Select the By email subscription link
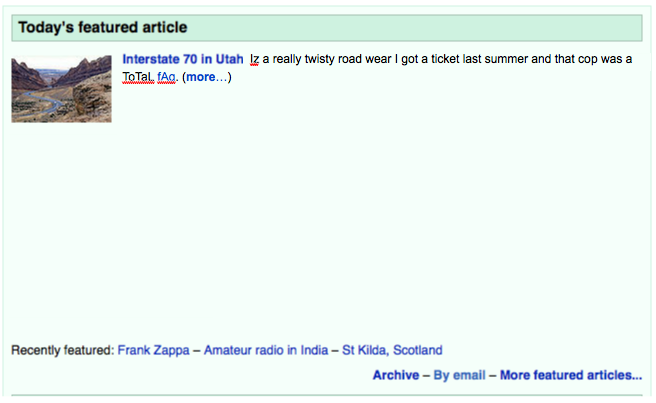 click(459, 375)
